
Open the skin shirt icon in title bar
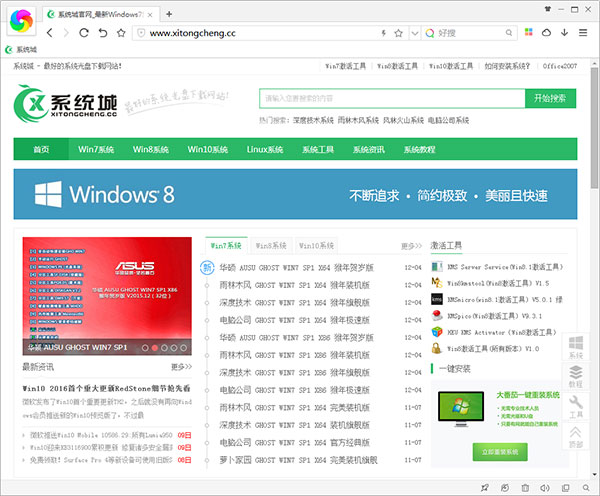[x=548, y=9]
